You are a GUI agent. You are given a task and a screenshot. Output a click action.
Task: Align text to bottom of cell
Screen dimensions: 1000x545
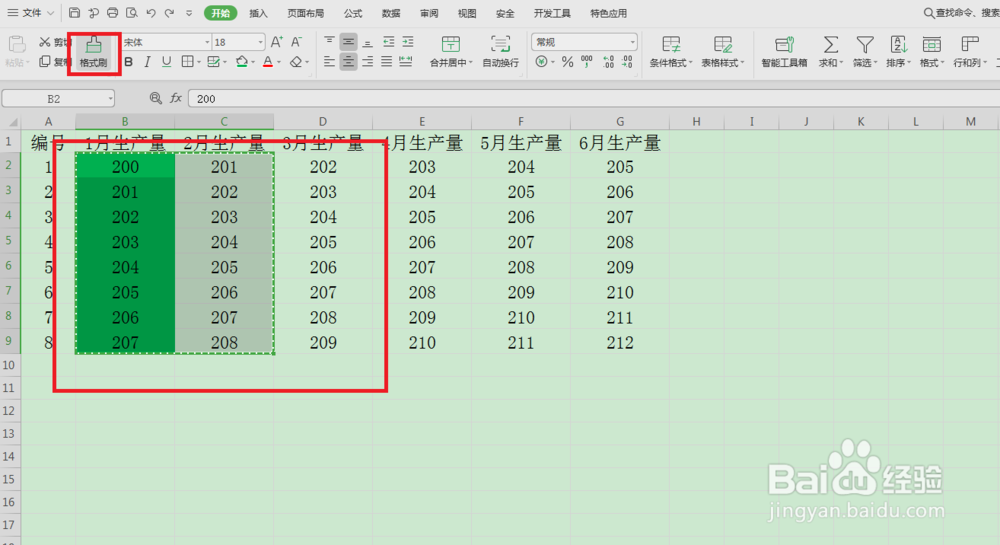point(367,42)
